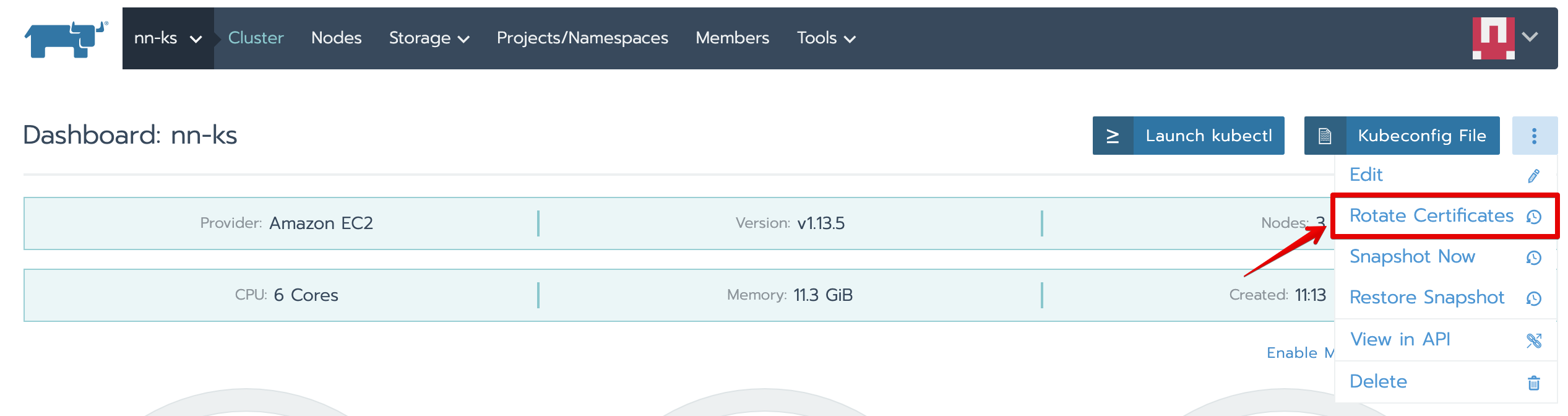This screenshot has height=416, width=1568.
Task: Open the Projects/Namespaces tab
Action: pos(582,38)
